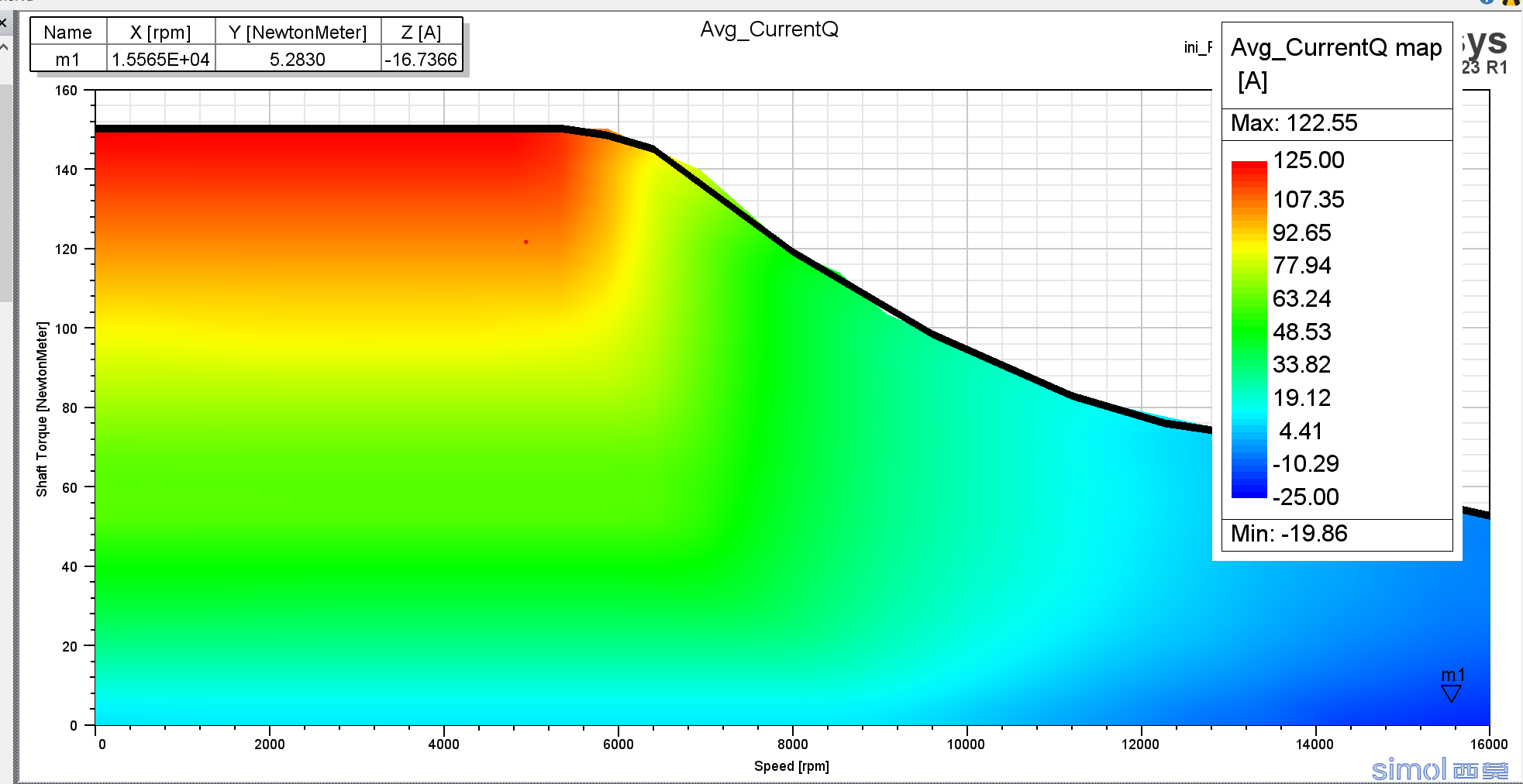Click the Name column header

click(68, 33)
